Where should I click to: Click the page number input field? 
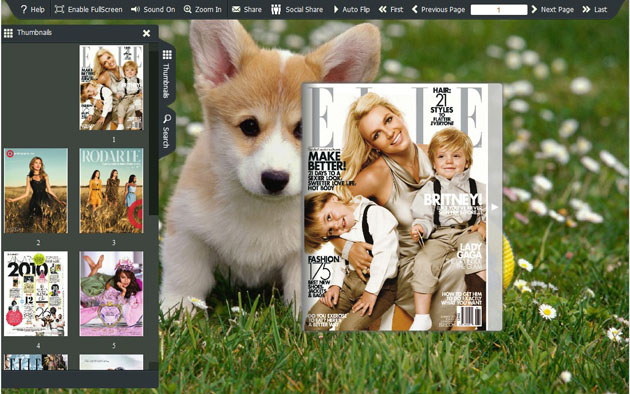pos(499,10)
